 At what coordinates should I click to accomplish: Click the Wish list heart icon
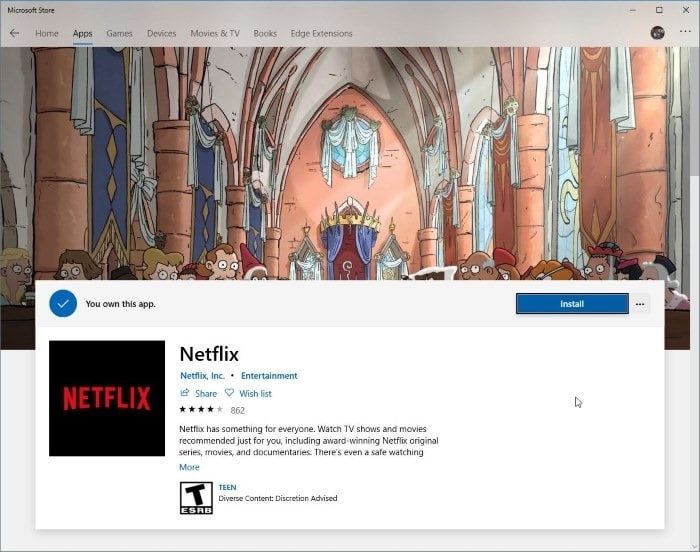pyautogui.click(x=229, y=393)
